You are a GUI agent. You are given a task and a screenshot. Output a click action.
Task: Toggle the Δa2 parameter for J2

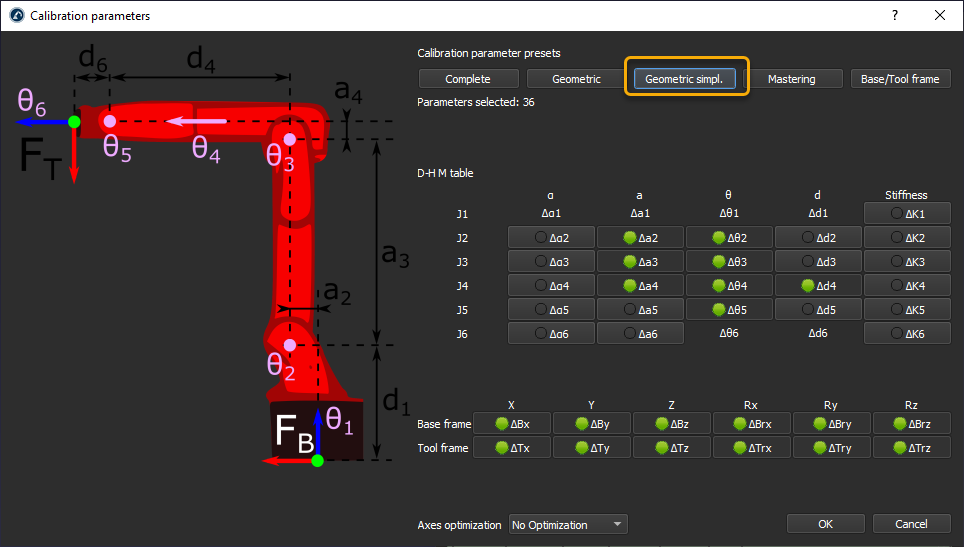point(640,238)
